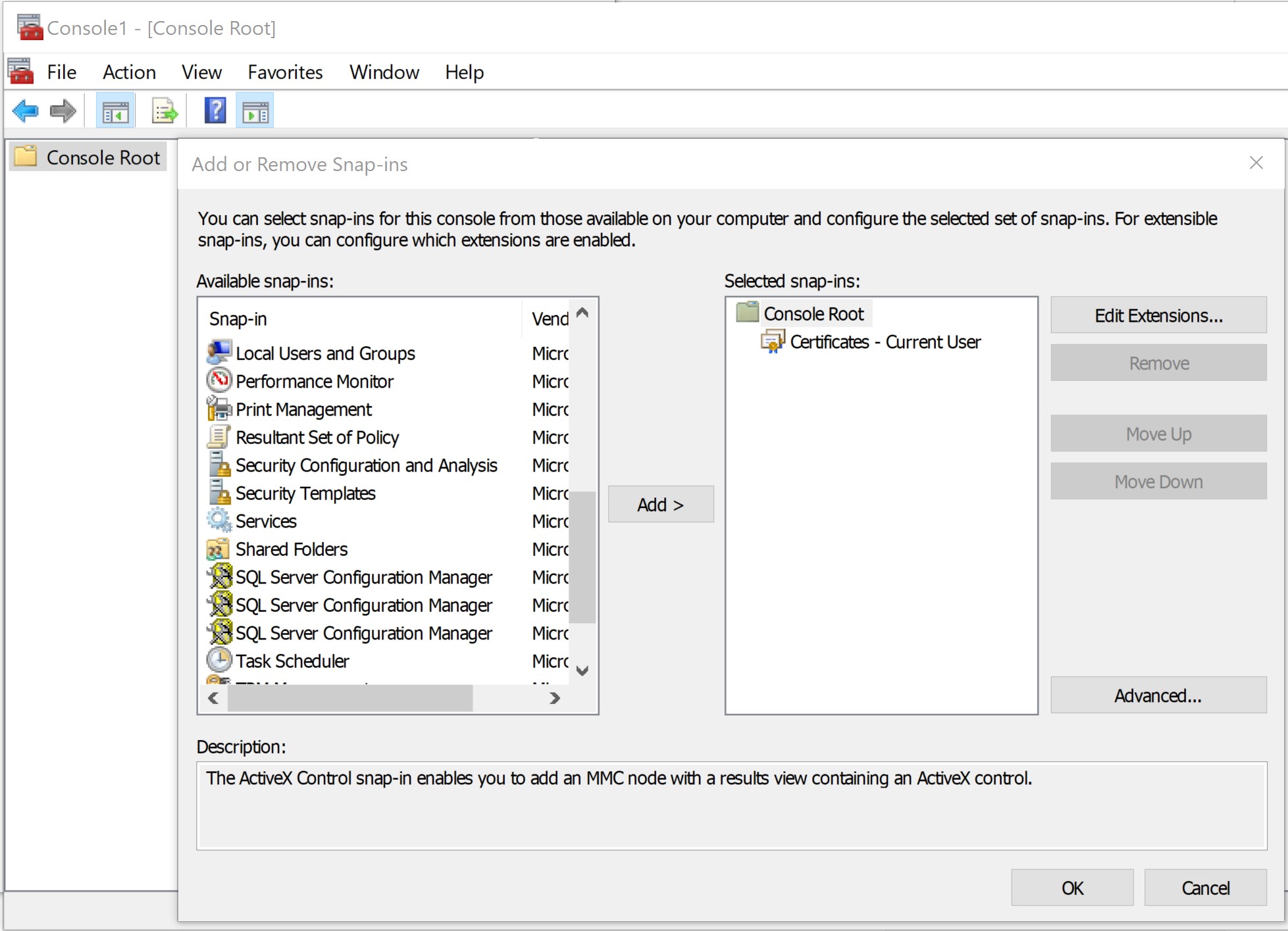Viewport: 1288px width, 931px height.
Task: Click the Advanced... button
Action: [x=1158, y=695]
